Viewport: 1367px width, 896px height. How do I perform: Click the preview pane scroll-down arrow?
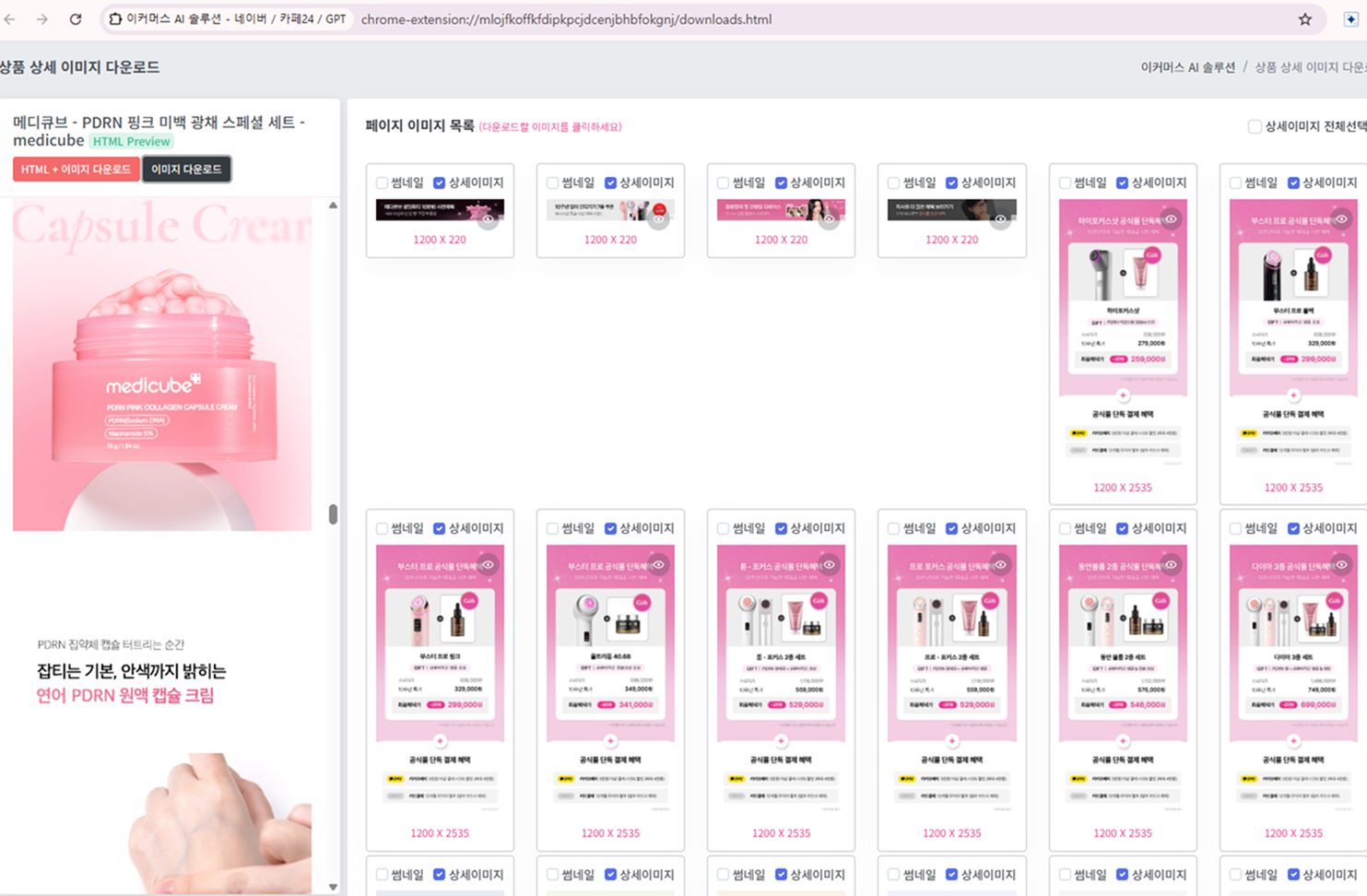click(x=333, y=887)
